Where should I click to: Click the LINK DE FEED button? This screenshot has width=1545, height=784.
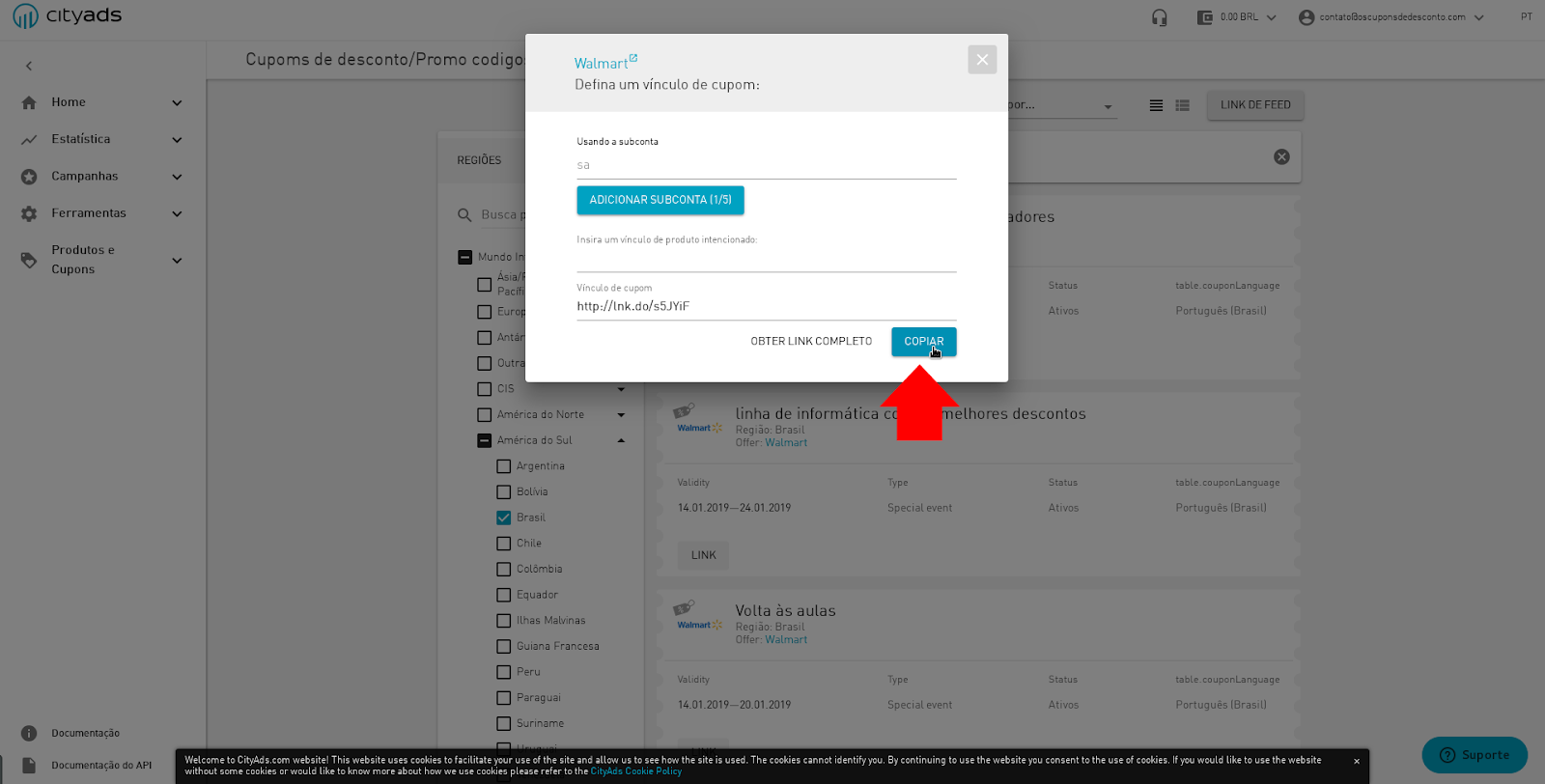click(x=1255, y=105)
